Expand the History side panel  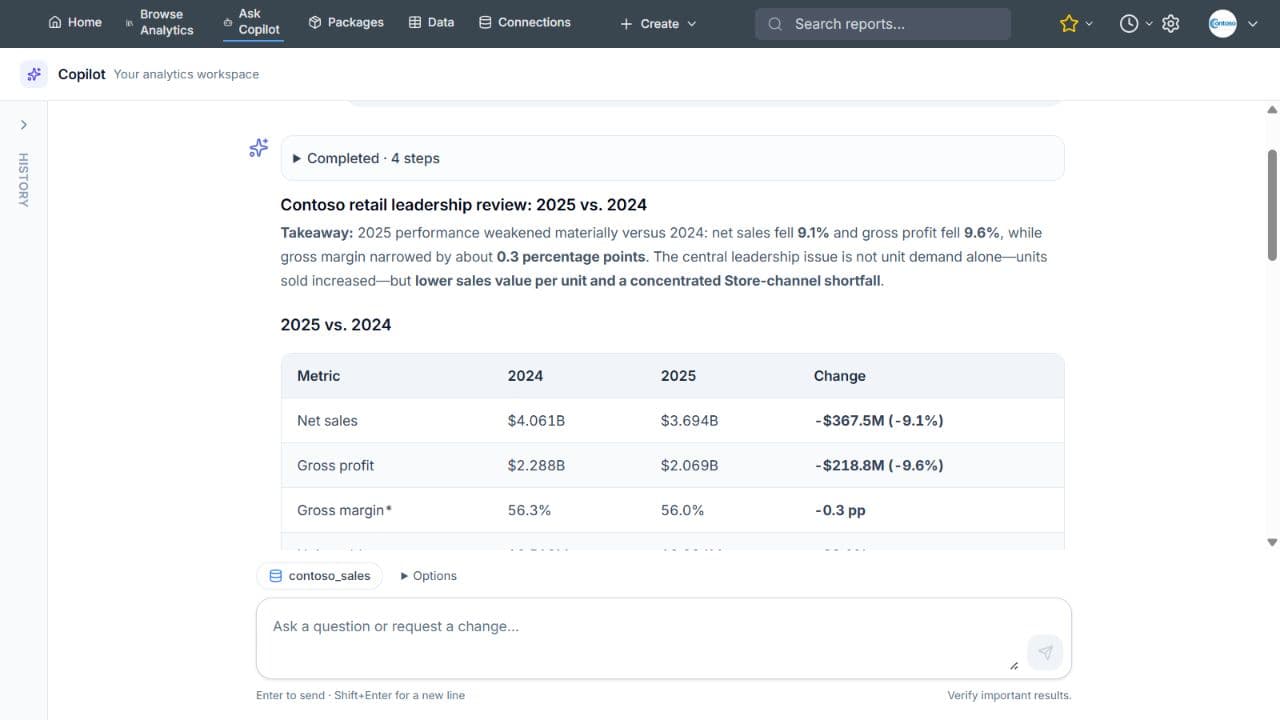point(24,125)
